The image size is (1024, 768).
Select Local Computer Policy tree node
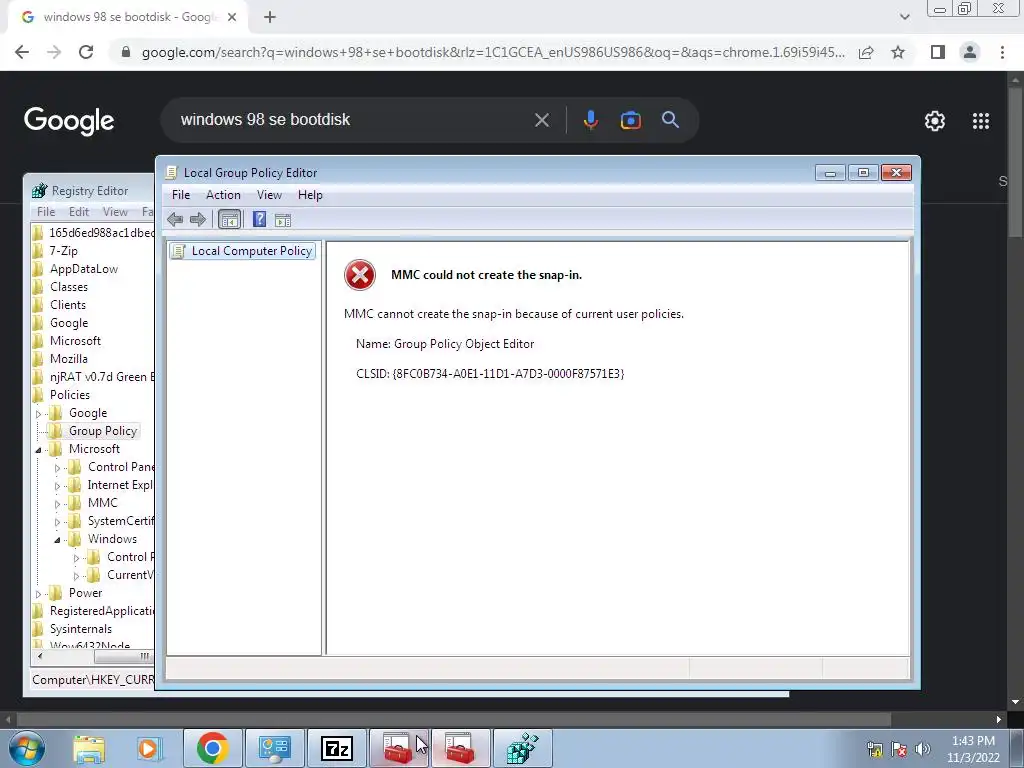click(242, 251)
